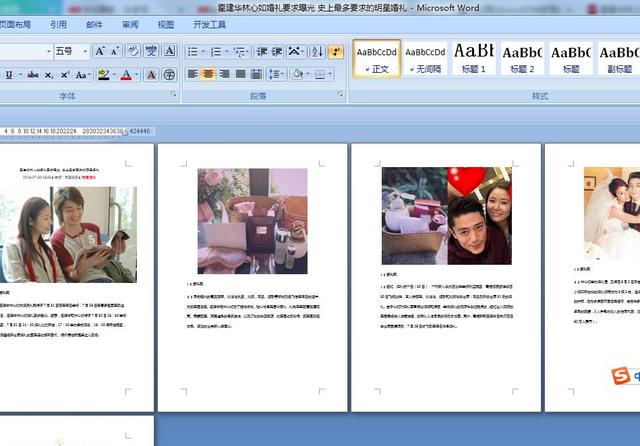Viewport: 640px width, 446px height.
Task: Click the Grow Font icon
Action: click(100, 51)
